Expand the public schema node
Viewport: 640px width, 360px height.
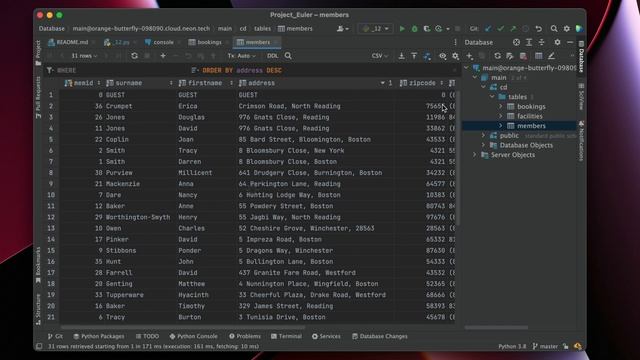pos(483,135)
